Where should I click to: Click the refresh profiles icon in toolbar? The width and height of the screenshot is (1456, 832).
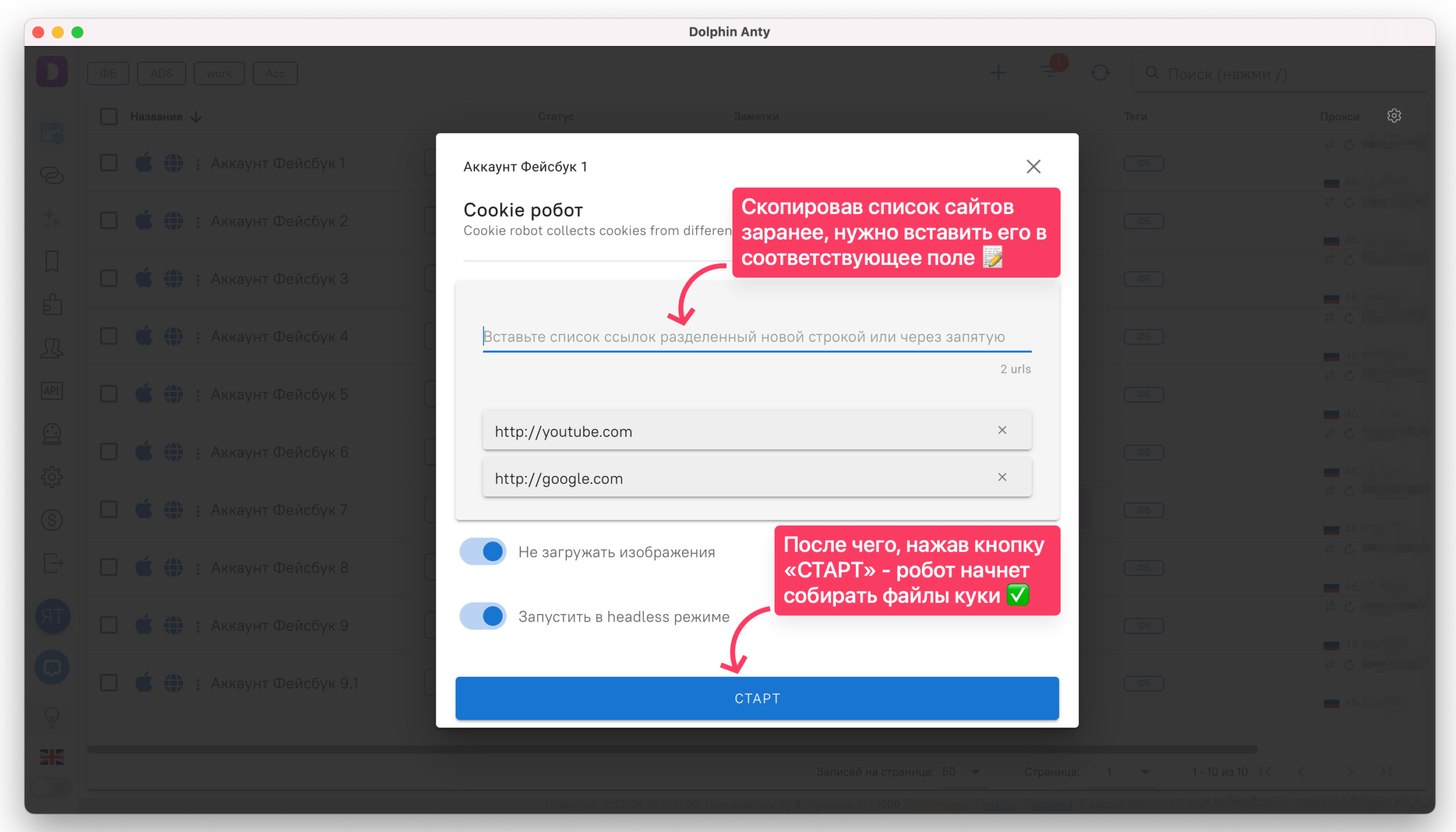(1100, 73)
